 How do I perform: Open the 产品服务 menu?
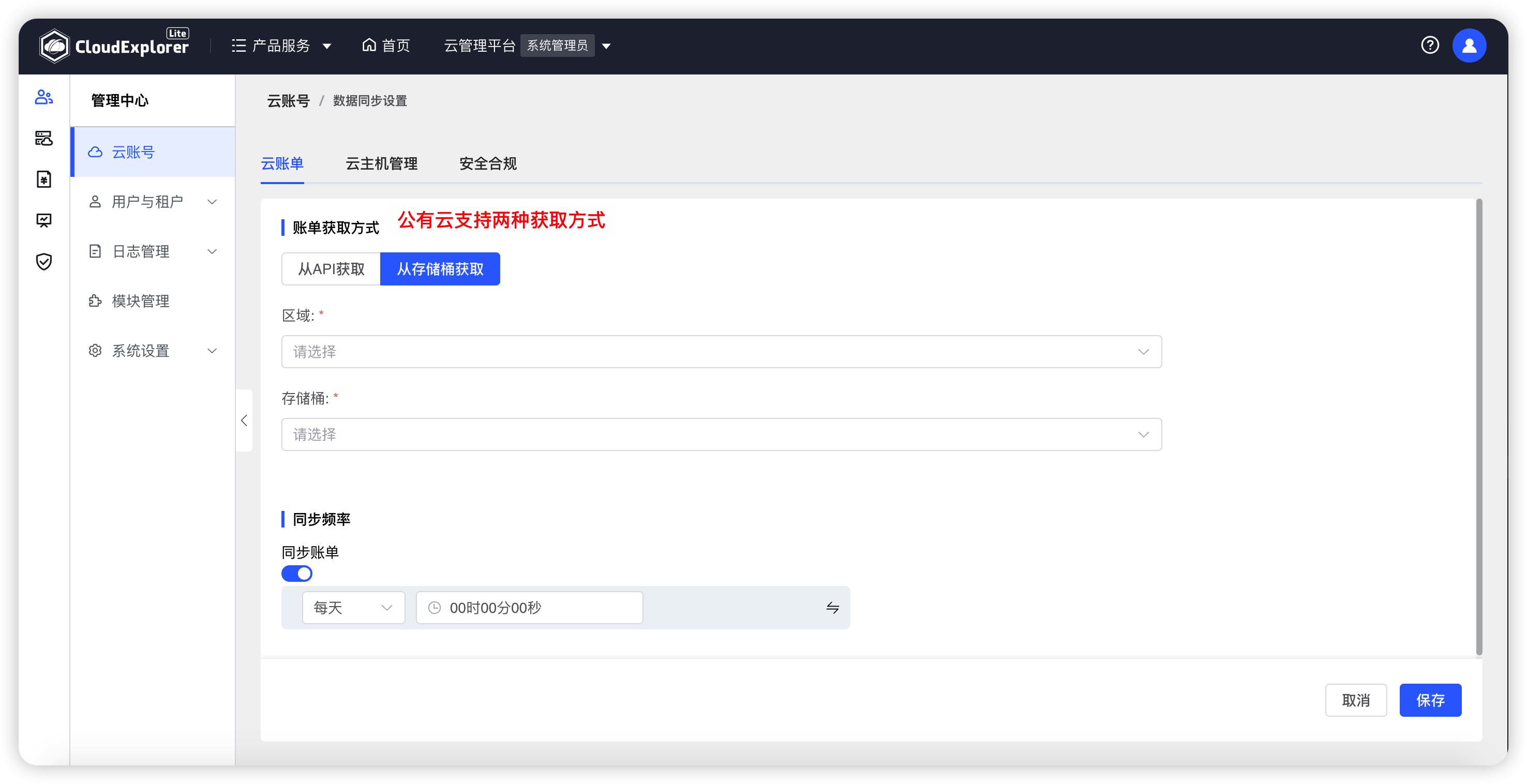pyautogui.click(x=281, y=46)
